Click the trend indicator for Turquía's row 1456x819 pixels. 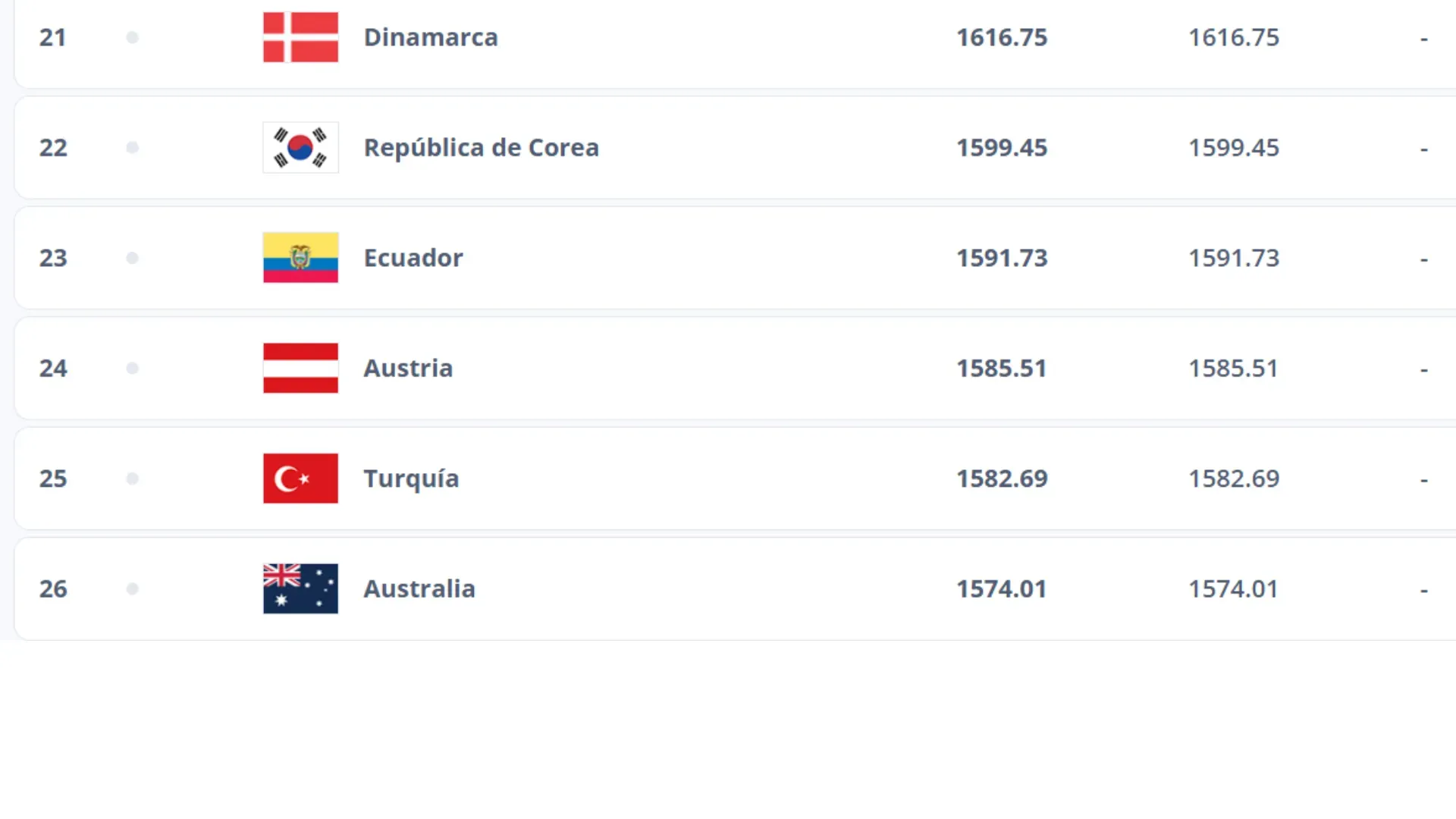tap(133, 479)
